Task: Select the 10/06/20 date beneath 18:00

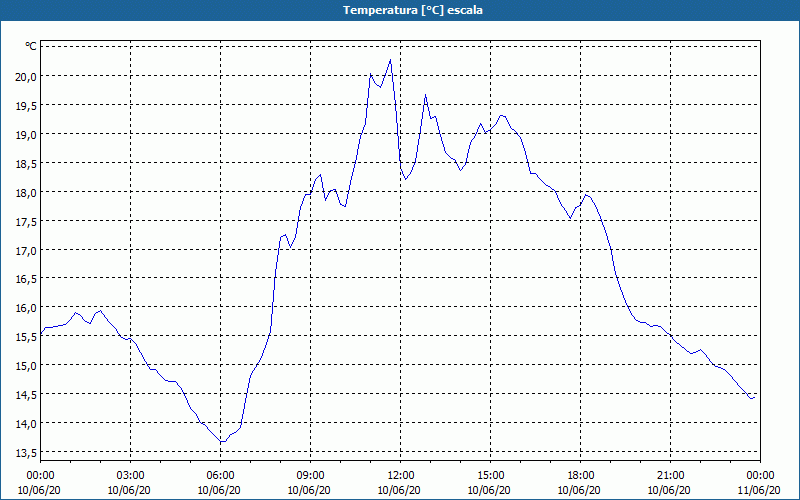Action: coord(579,490)
